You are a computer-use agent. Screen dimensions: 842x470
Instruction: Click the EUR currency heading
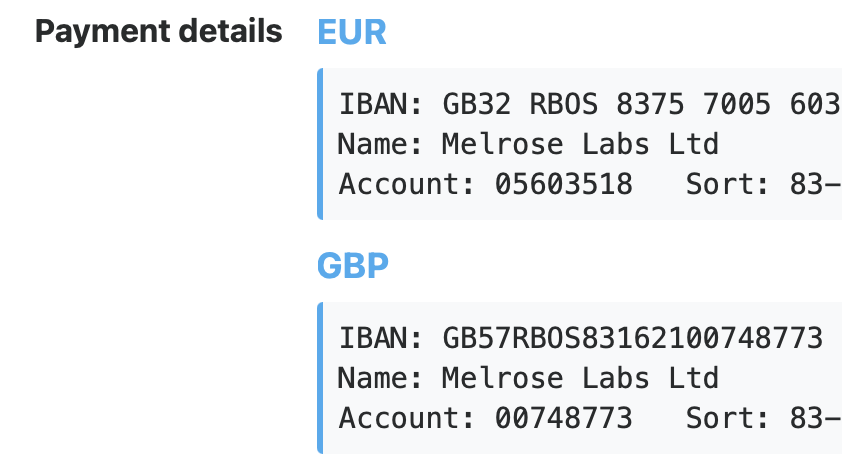click(352, 32)
